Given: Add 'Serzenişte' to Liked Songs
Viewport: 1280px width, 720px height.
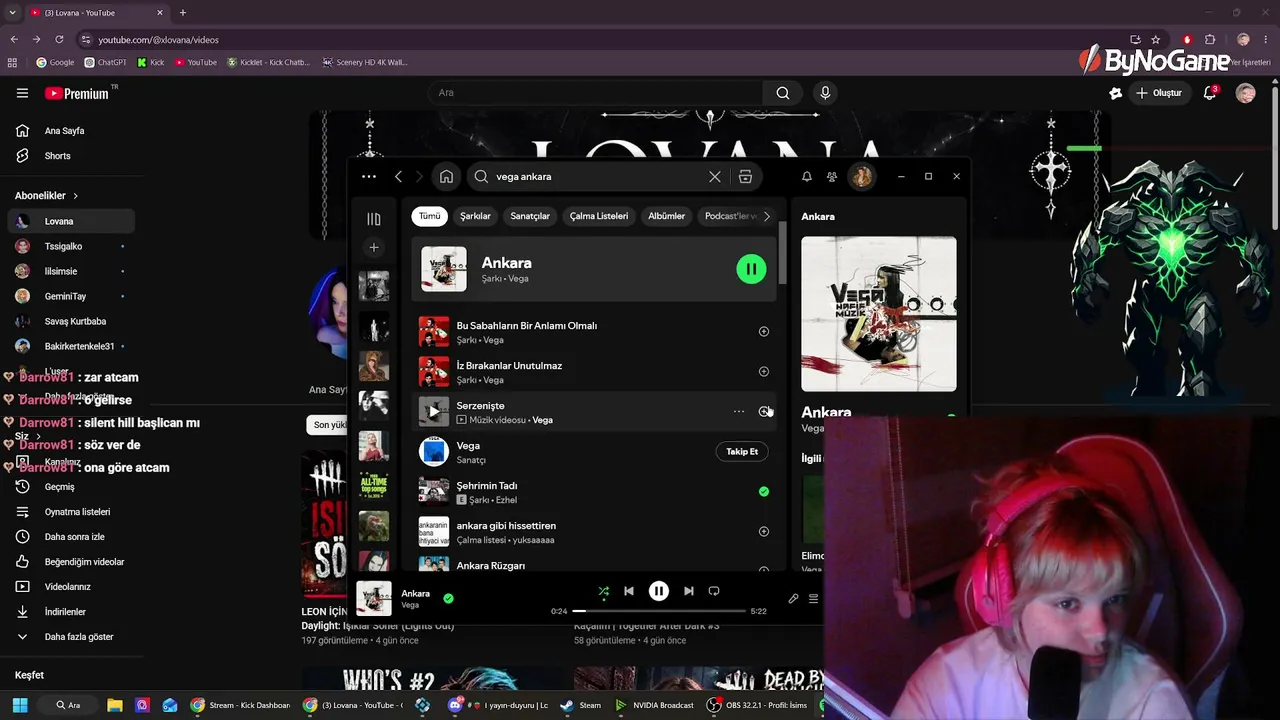Looking at the screenshot, I should (x=764, y=411).
